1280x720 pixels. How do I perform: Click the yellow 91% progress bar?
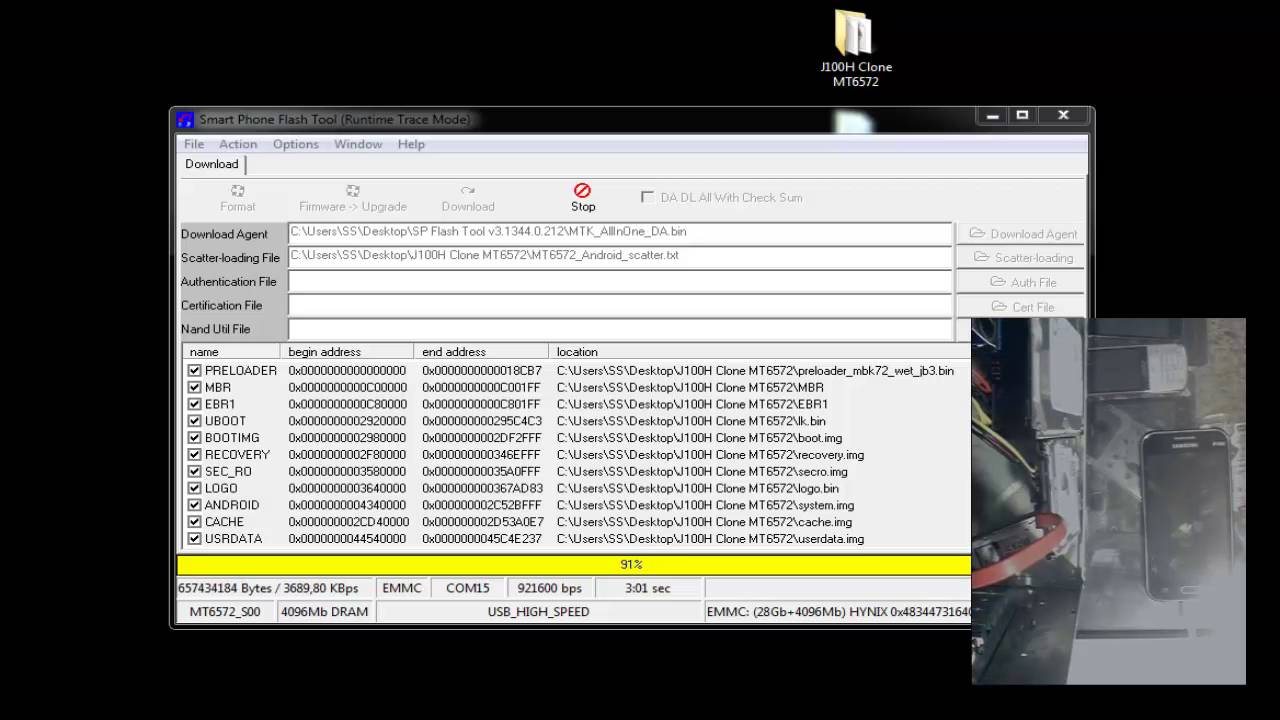(x=574, y=565)
